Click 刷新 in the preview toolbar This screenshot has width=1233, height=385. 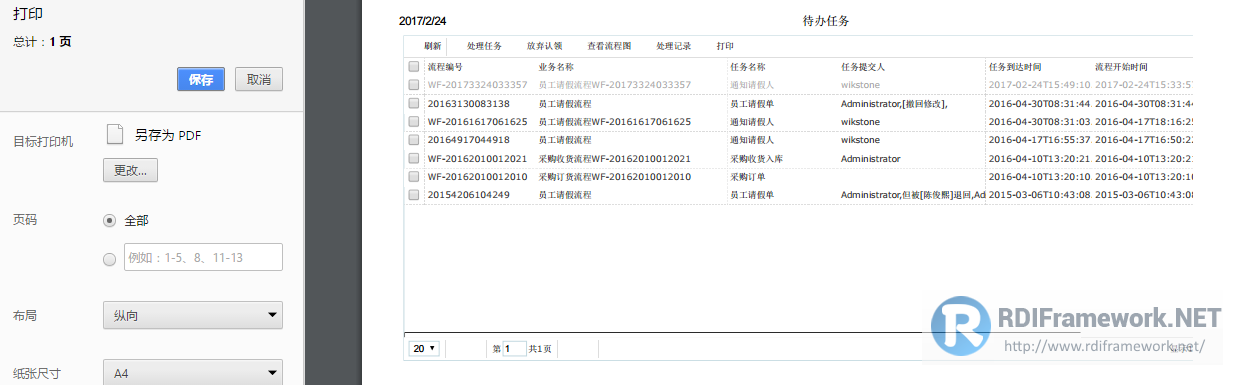(x=432, y=46)
